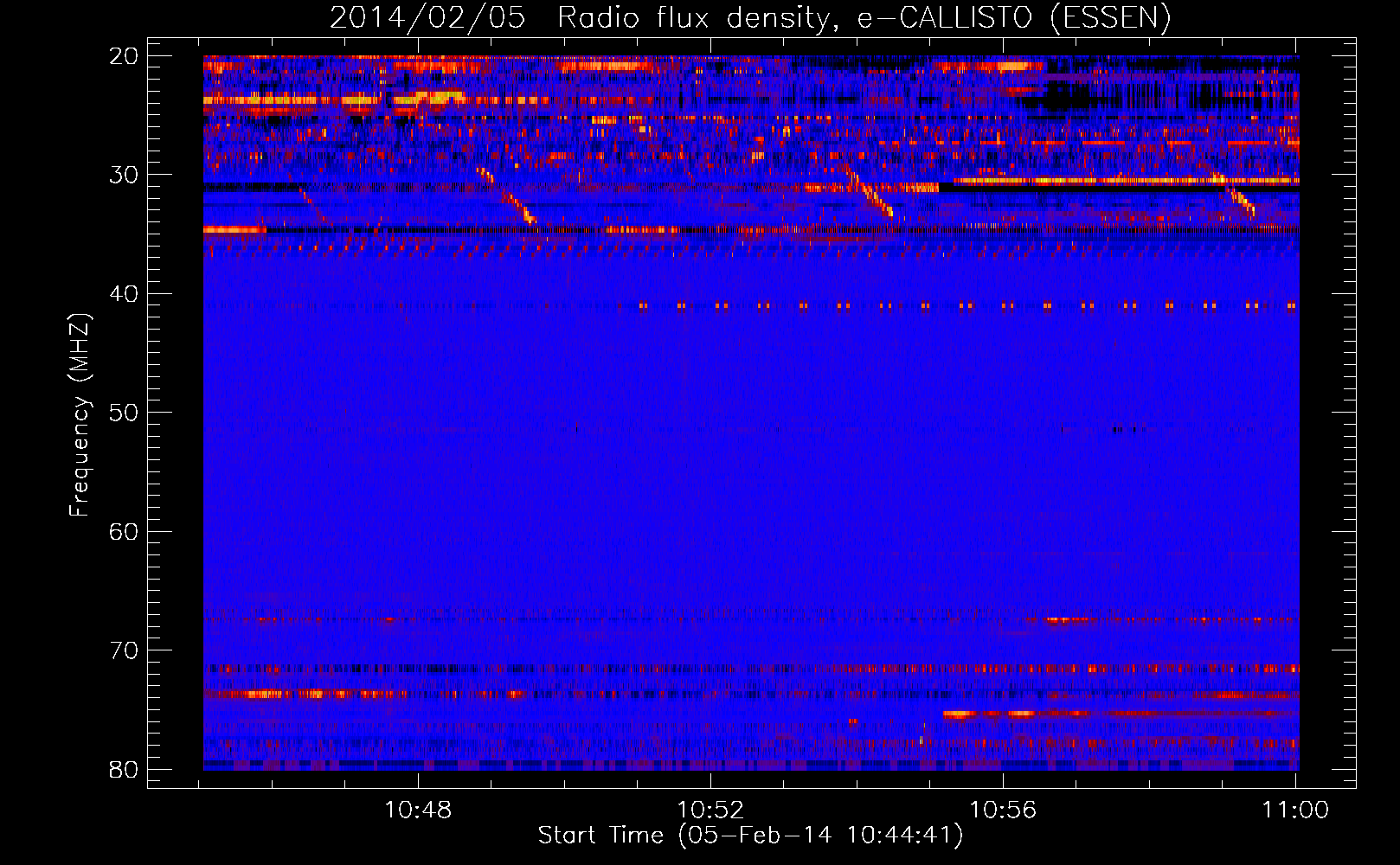Screen dimensions: 1400x865
Task: Click the 30 frequency tick label
Action: [124, 175]
